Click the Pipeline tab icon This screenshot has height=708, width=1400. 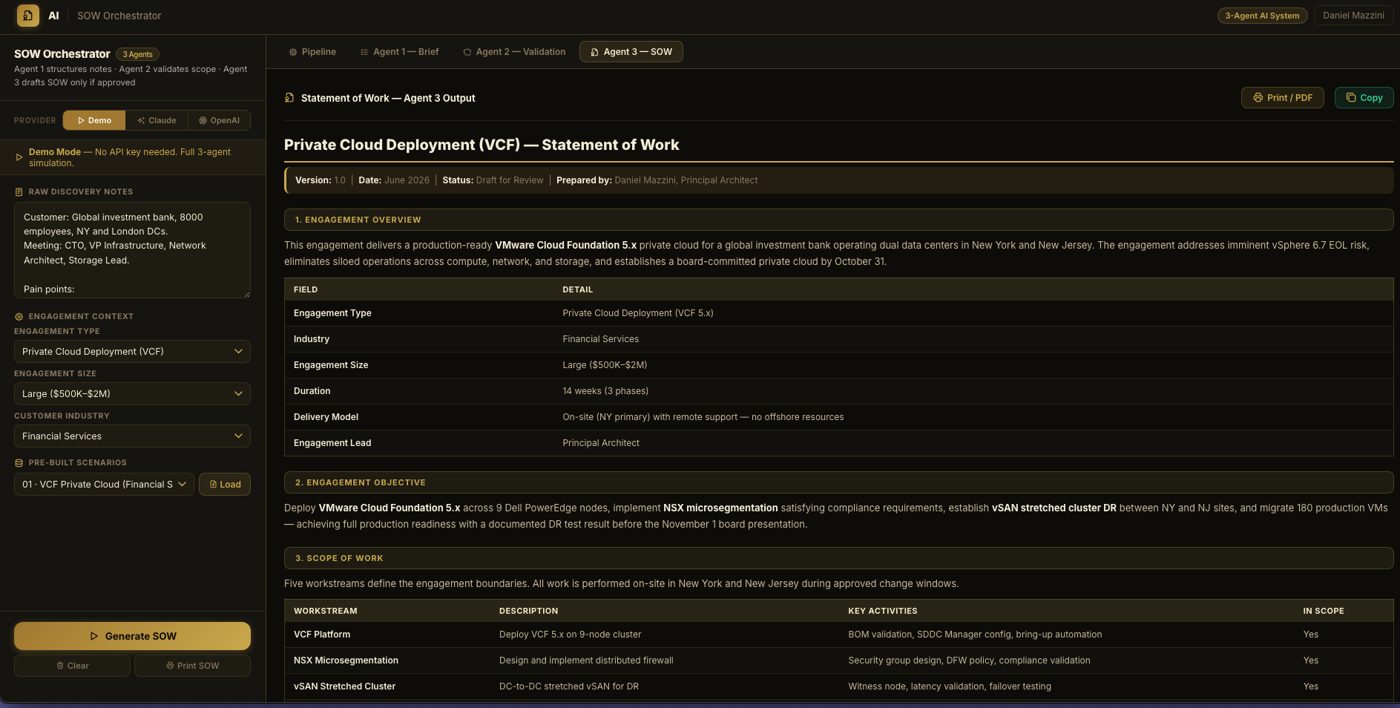click(293, 52)
